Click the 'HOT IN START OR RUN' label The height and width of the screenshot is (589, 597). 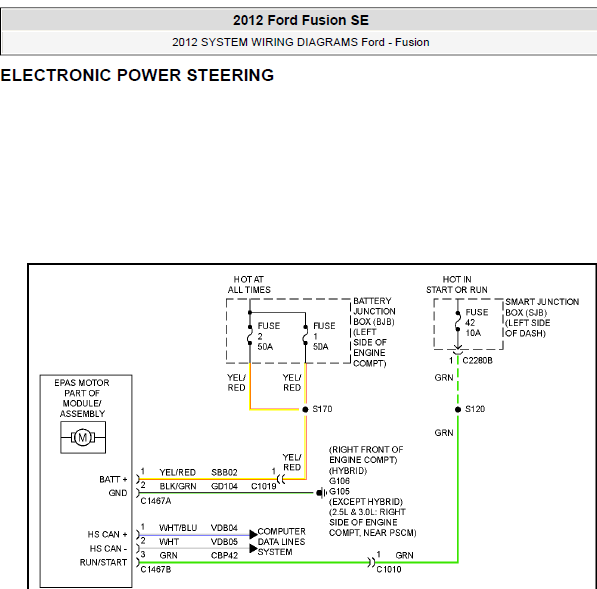coord(457,284)
